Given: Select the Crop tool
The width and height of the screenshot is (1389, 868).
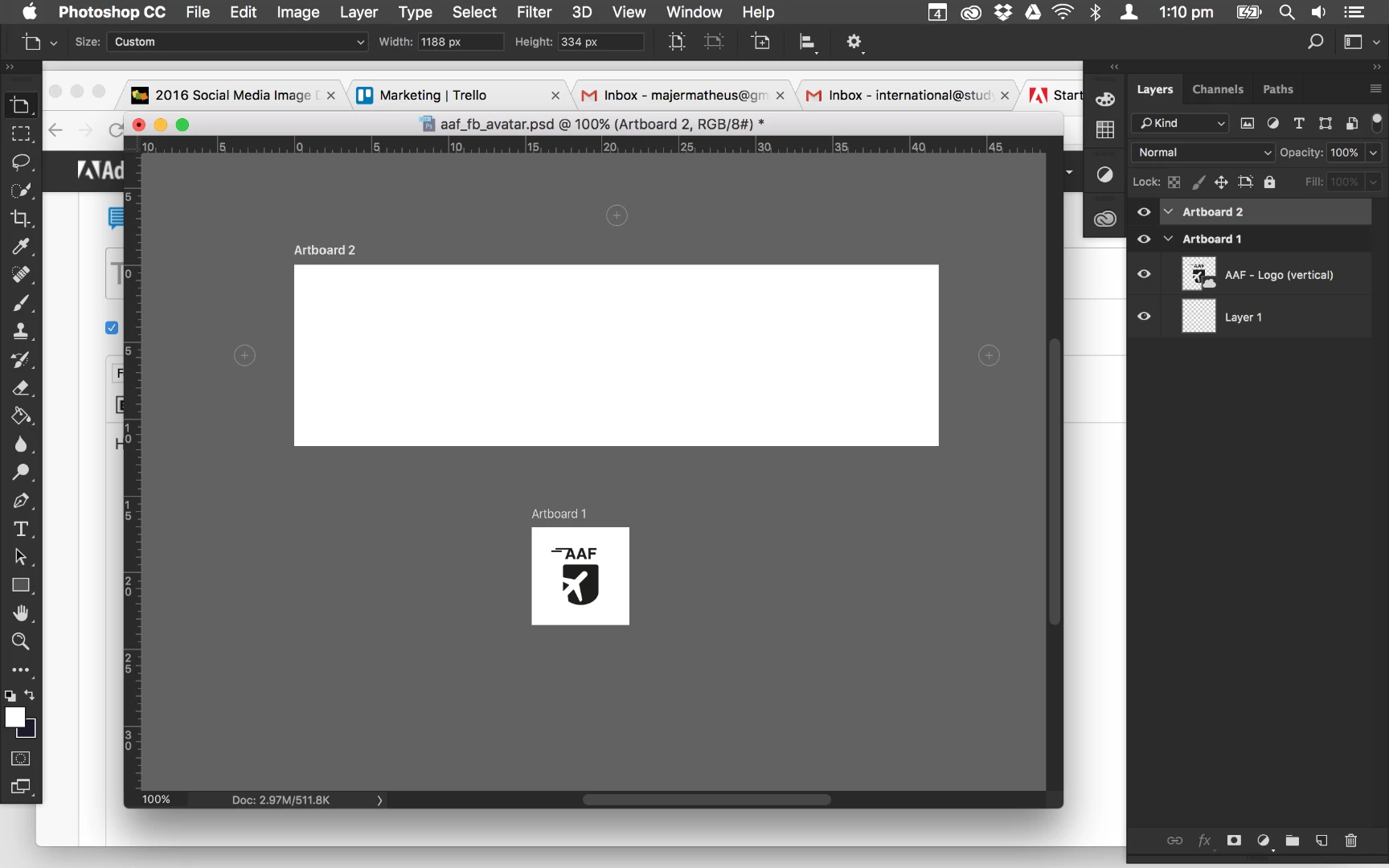Looking at the screenshot, I should click(x=21, y=219).
